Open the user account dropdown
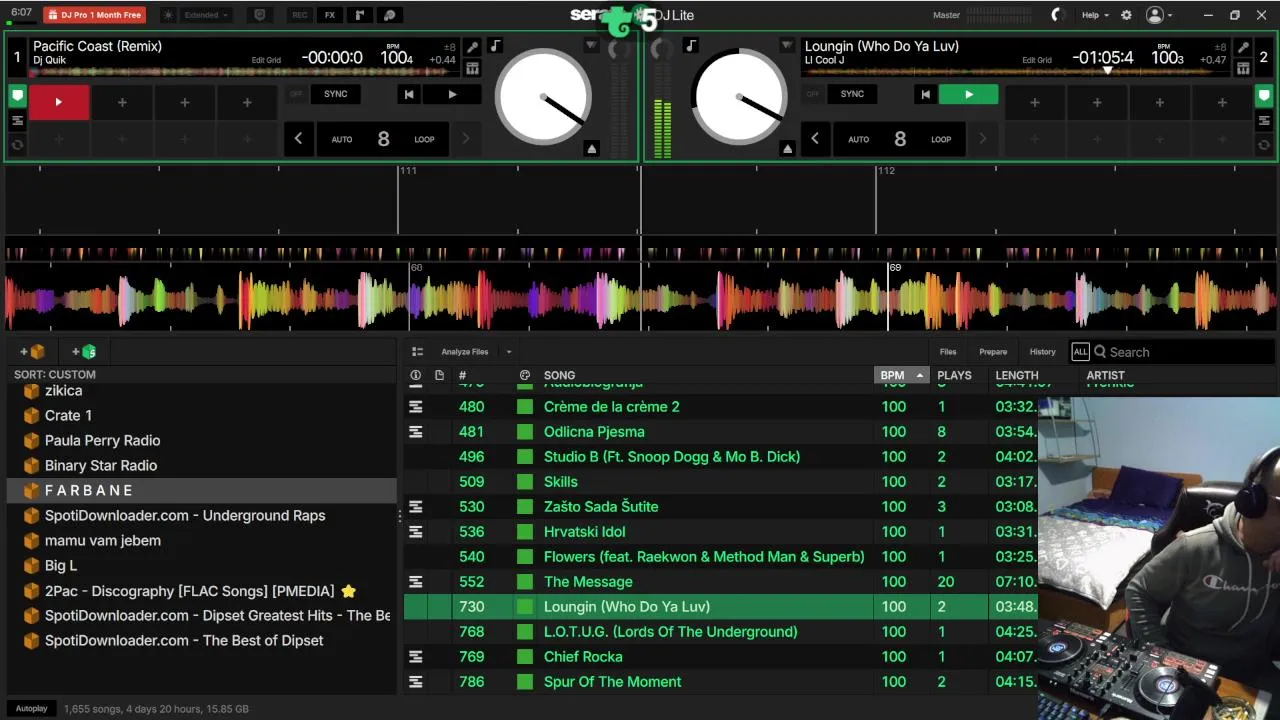 (x=1159, y=15)
